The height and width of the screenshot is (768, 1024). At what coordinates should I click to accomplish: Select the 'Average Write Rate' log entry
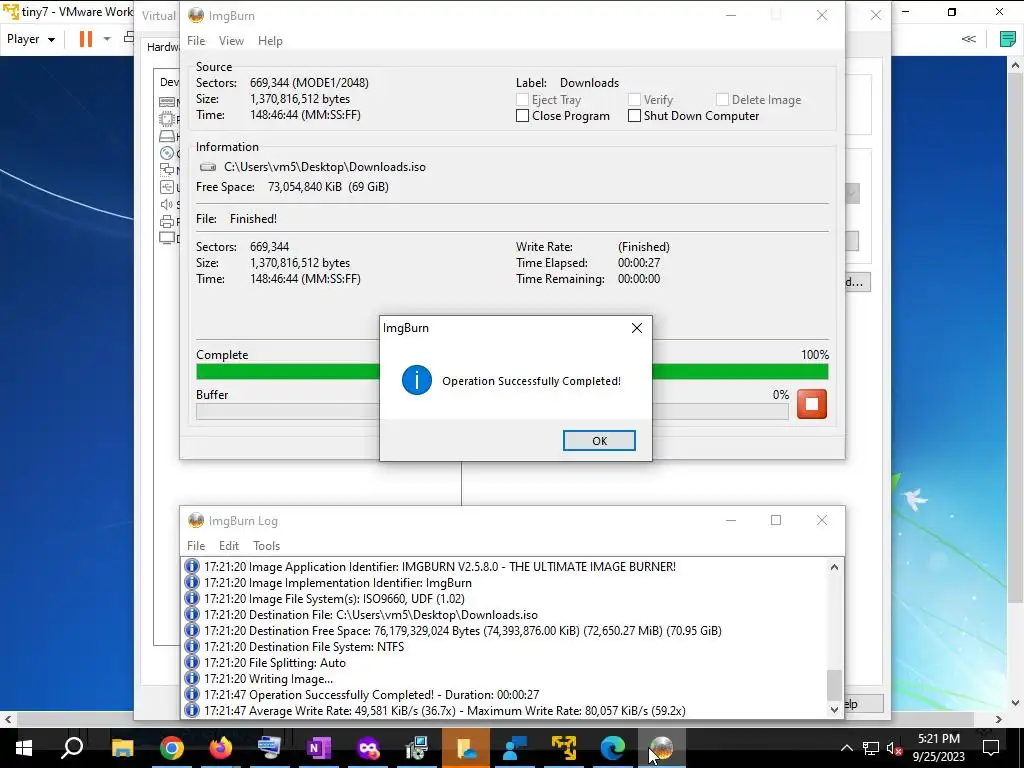pyautogui.click(x=435, y=711)
